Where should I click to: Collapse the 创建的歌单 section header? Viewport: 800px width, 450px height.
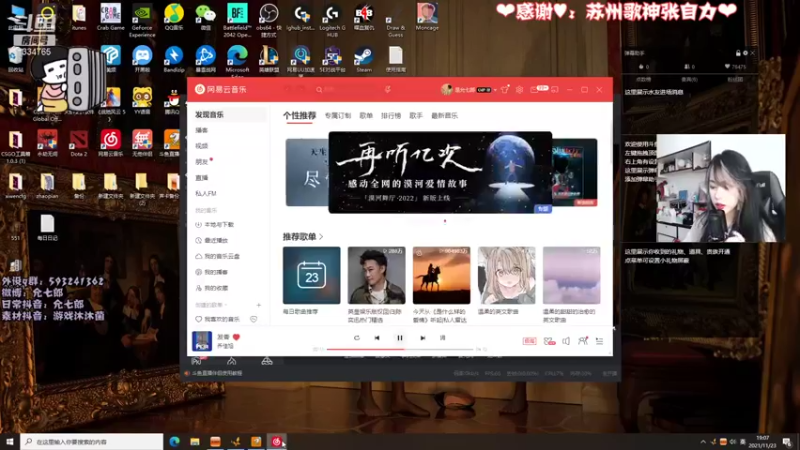[x=211, y=305]
